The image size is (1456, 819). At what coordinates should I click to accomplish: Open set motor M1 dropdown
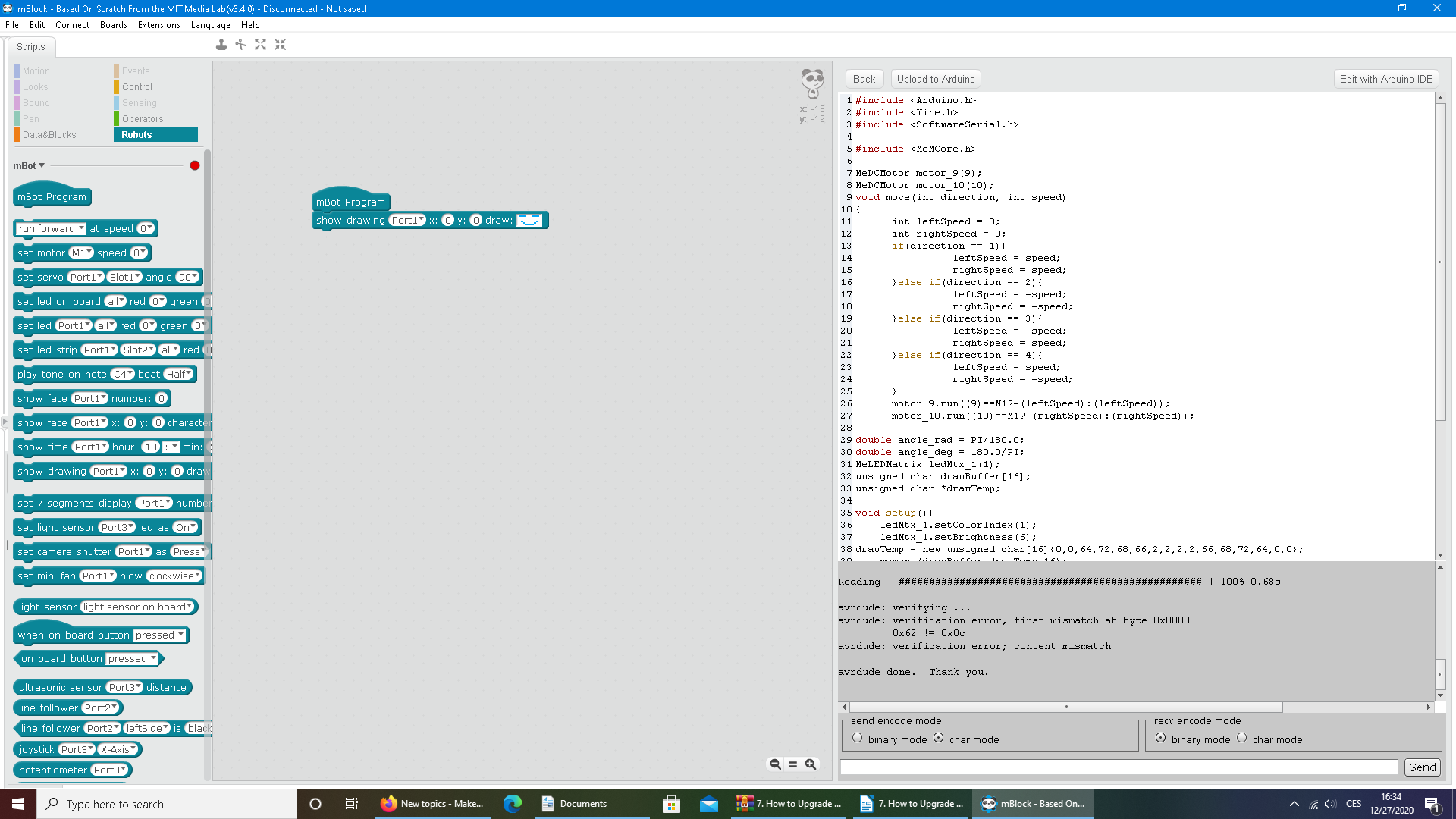click(81, 253)
